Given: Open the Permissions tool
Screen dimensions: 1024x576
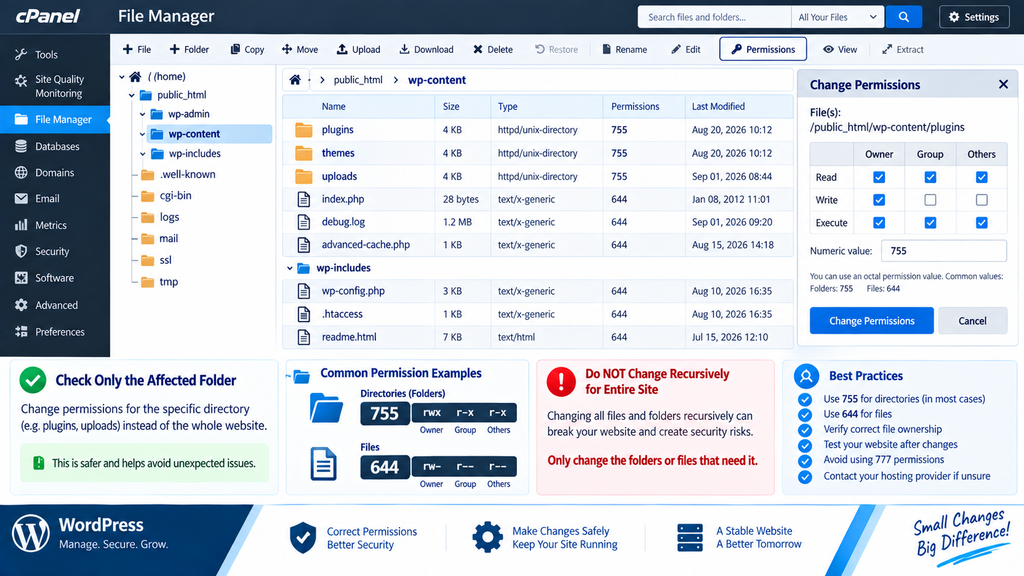Looking at the screenshot, I should coord(763,49).
